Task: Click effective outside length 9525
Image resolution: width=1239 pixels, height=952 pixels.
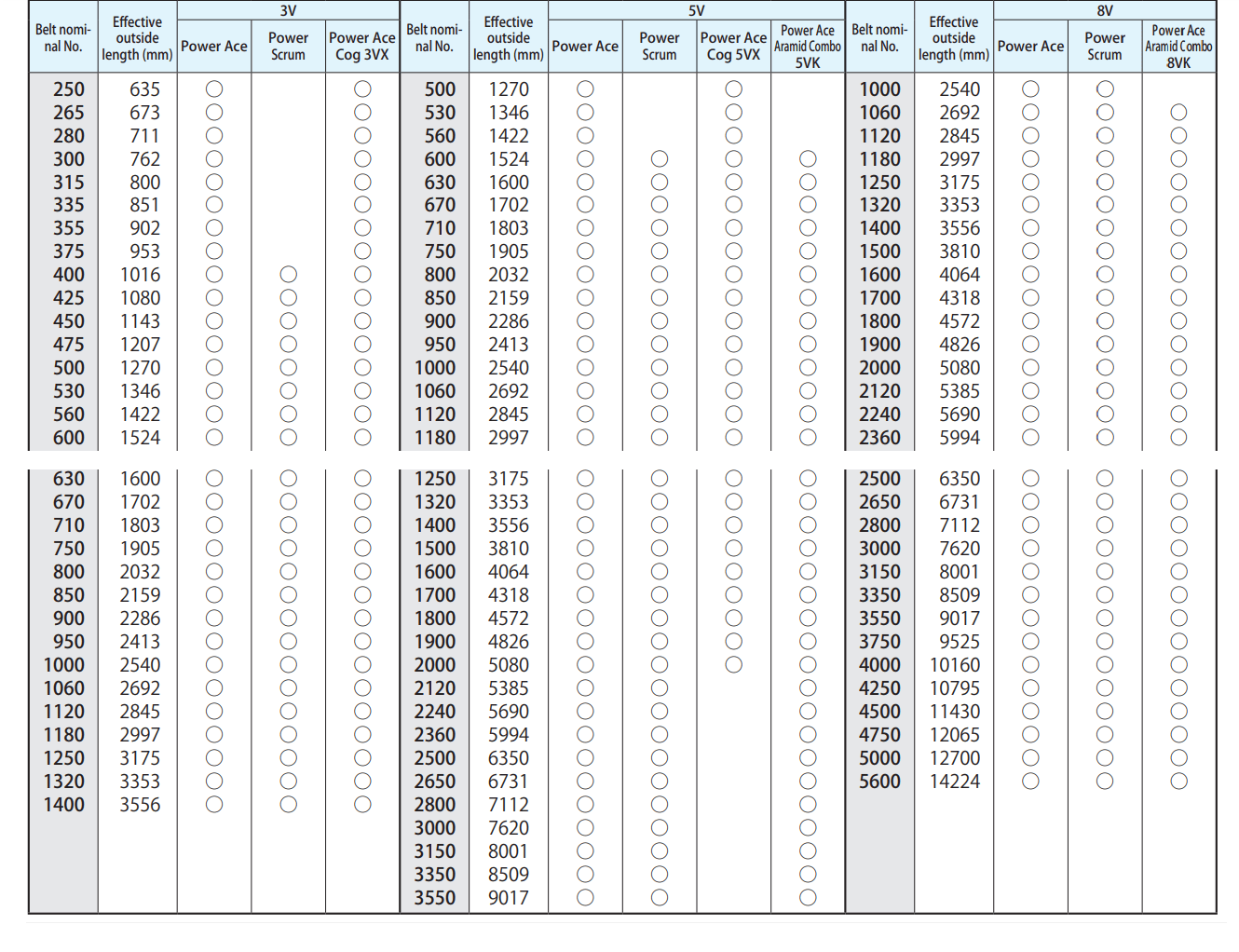Action: pyautogui.click(x=960, y=642)
